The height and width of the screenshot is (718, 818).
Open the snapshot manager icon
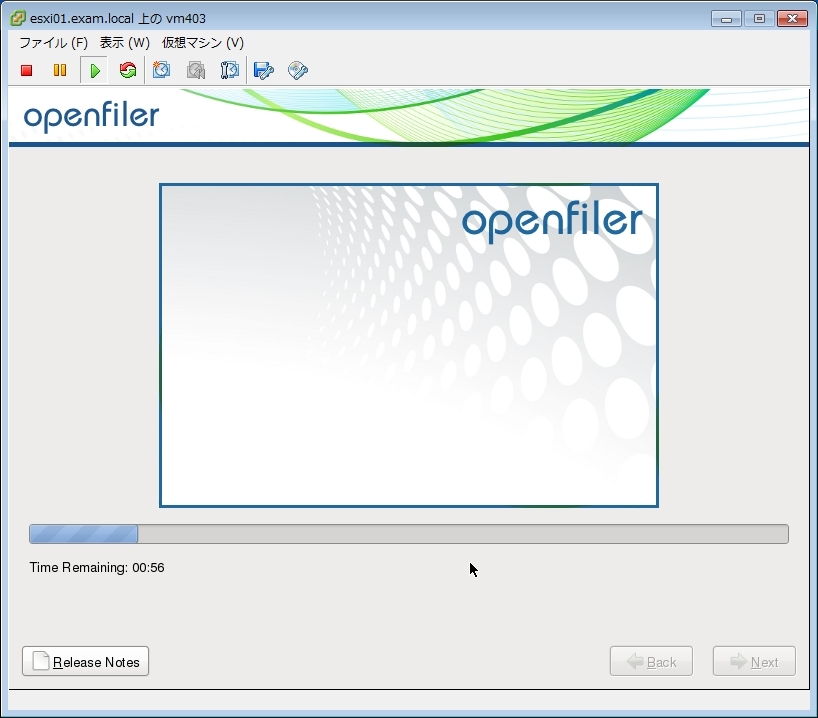pos(229,70)
